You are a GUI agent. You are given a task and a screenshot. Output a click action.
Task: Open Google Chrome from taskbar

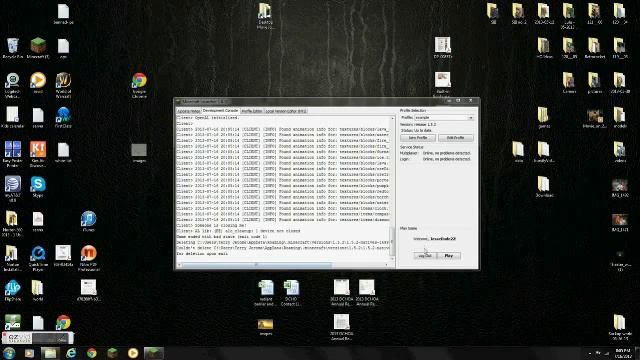tap(91, 353)
